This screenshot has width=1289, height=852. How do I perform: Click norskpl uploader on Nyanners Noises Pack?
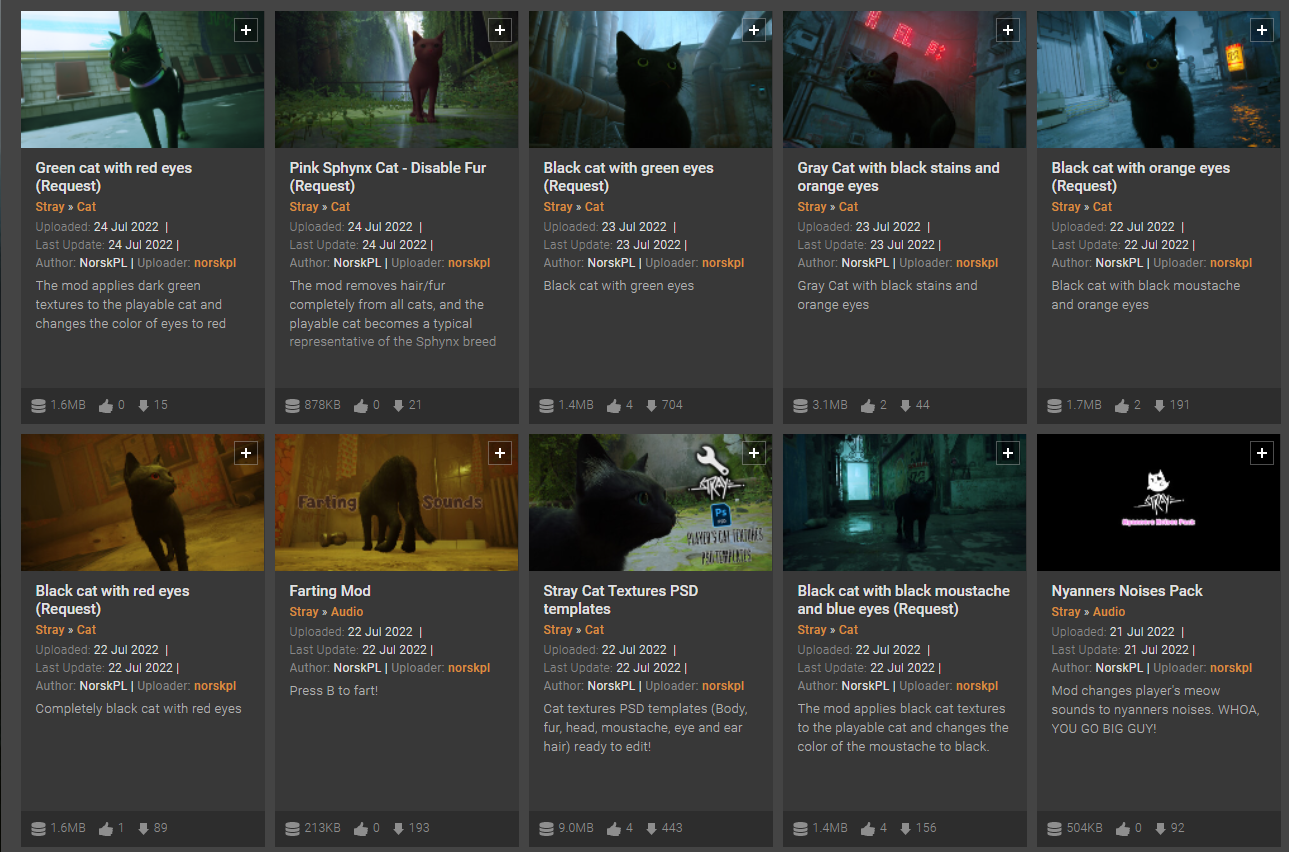1231,668
